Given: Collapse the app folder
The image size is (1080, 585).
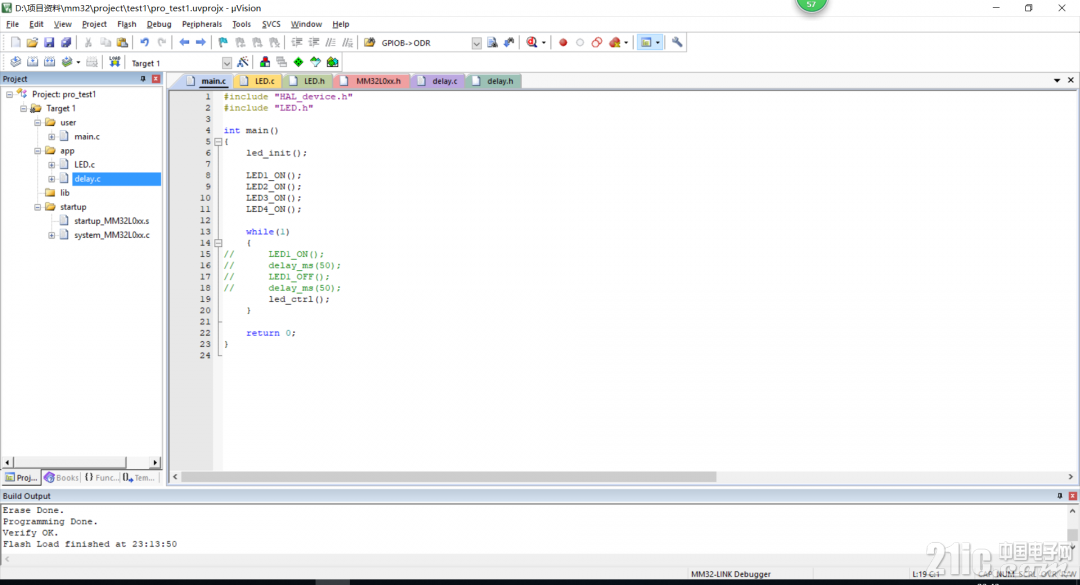Looking at the screenshot, I should tap(38, 151).
